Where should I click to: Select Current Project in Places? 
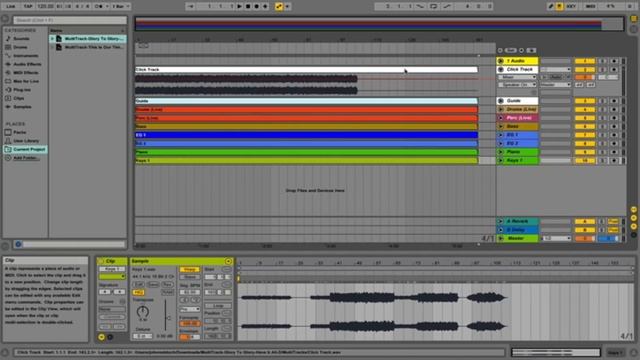[25, 150]
